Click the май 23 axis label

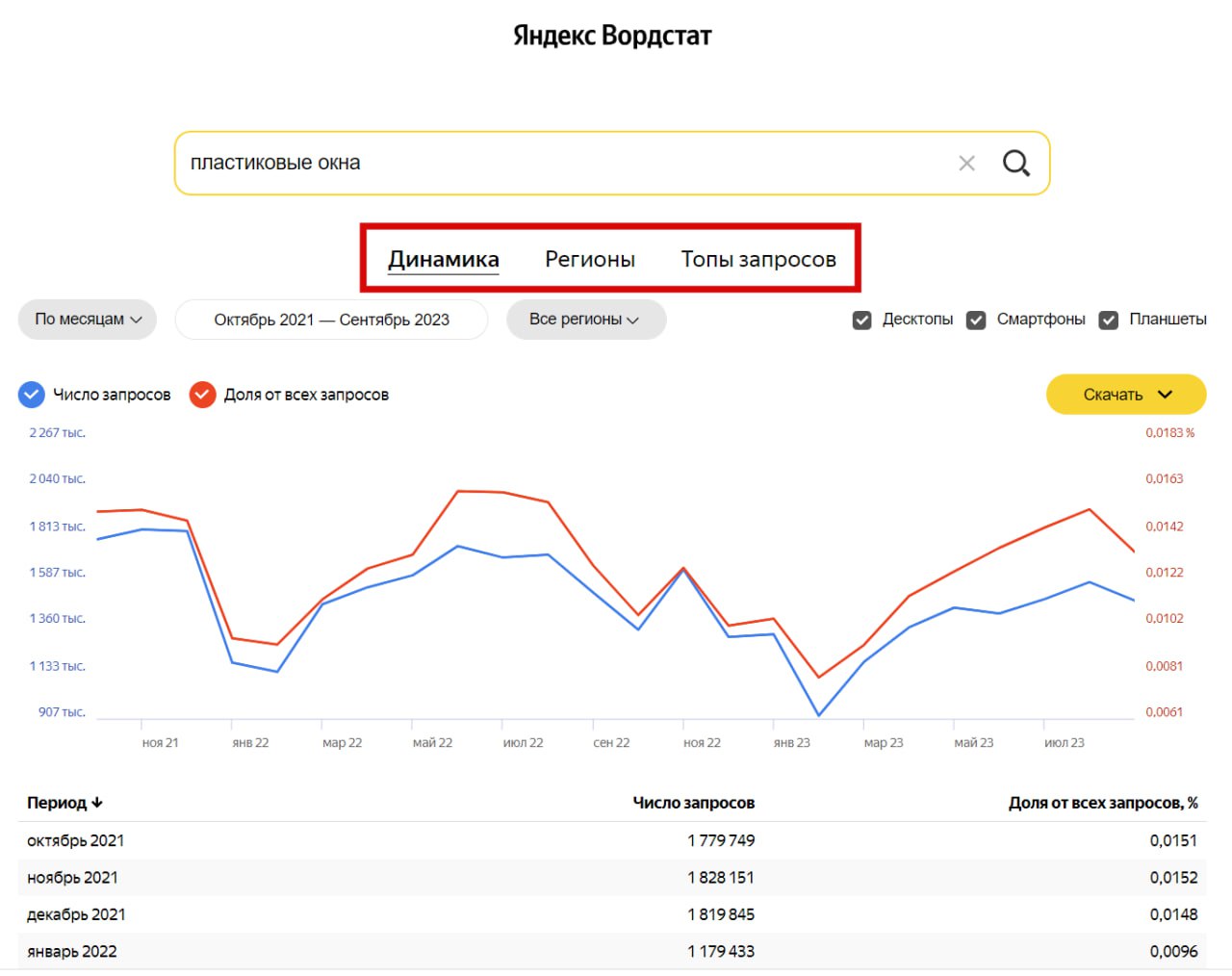point(973,743)
